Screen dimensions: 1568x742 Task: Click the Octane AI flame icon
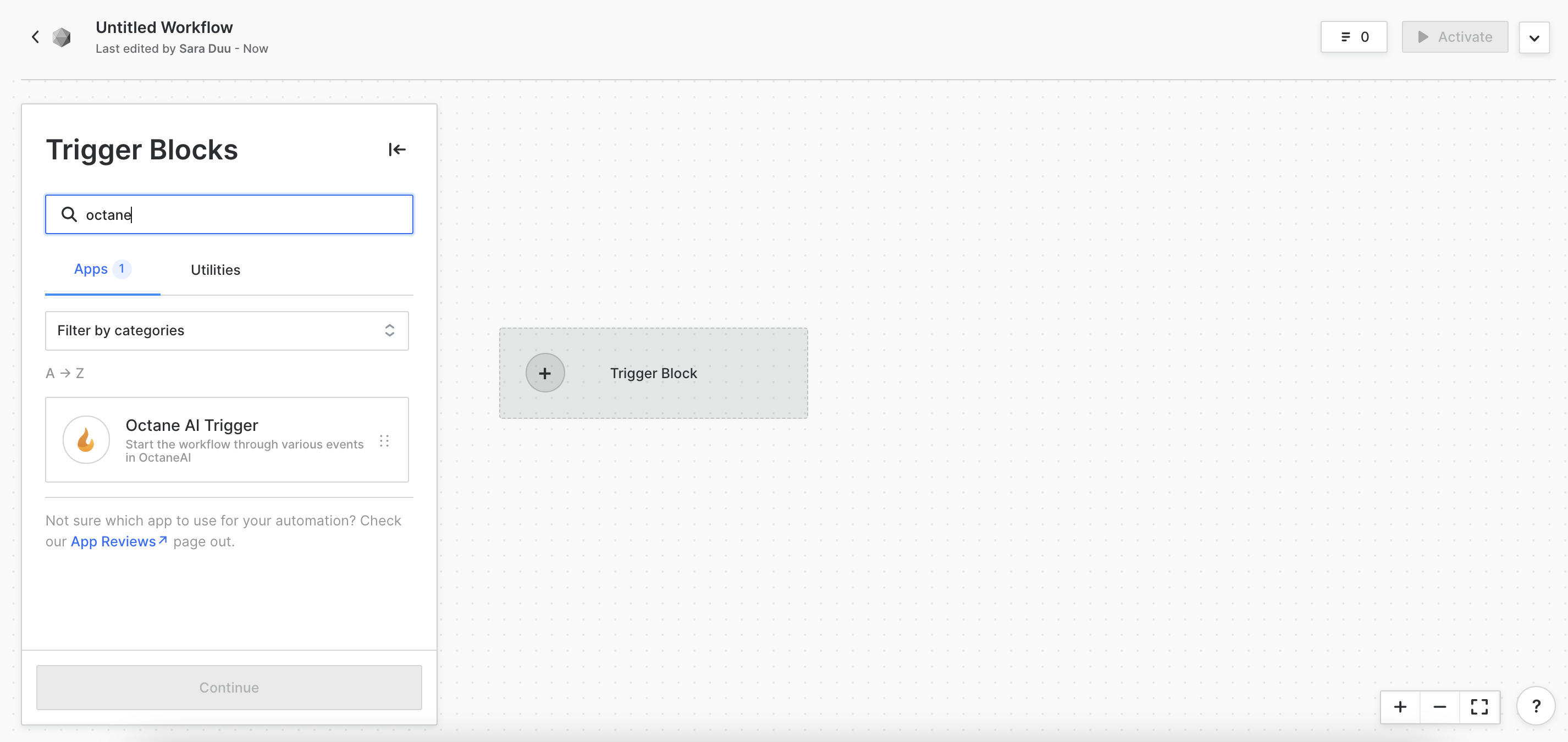[x=86, y=440]
